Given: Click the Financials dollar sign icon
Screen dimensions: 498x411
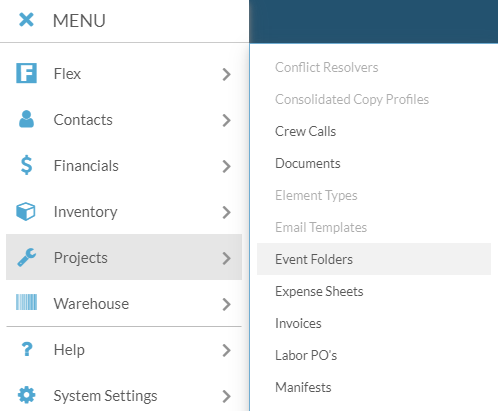Looking at the screenshot, I should point(26,165).
